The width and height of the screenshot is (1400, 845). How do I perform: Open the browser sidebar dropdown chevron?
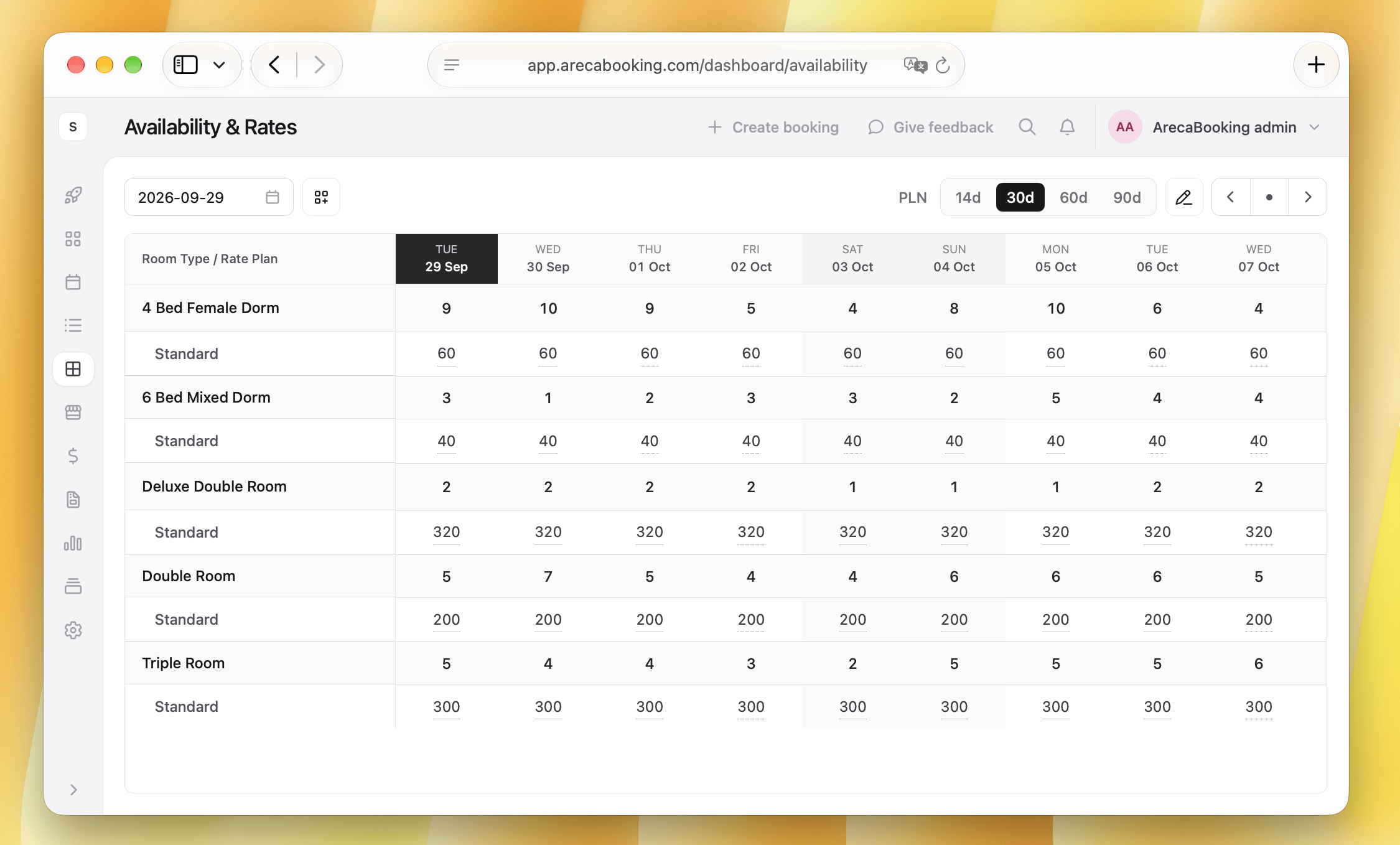pos(219,65)
